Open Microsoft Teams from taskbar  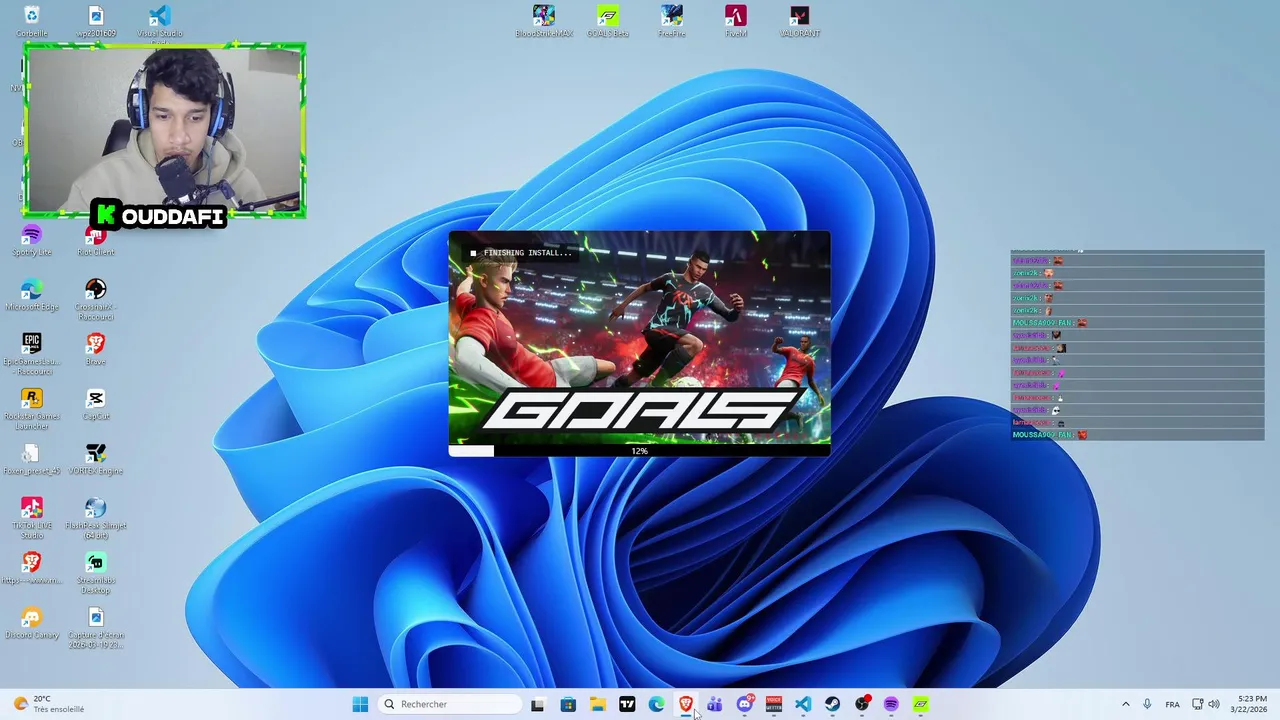click(715, 704)
